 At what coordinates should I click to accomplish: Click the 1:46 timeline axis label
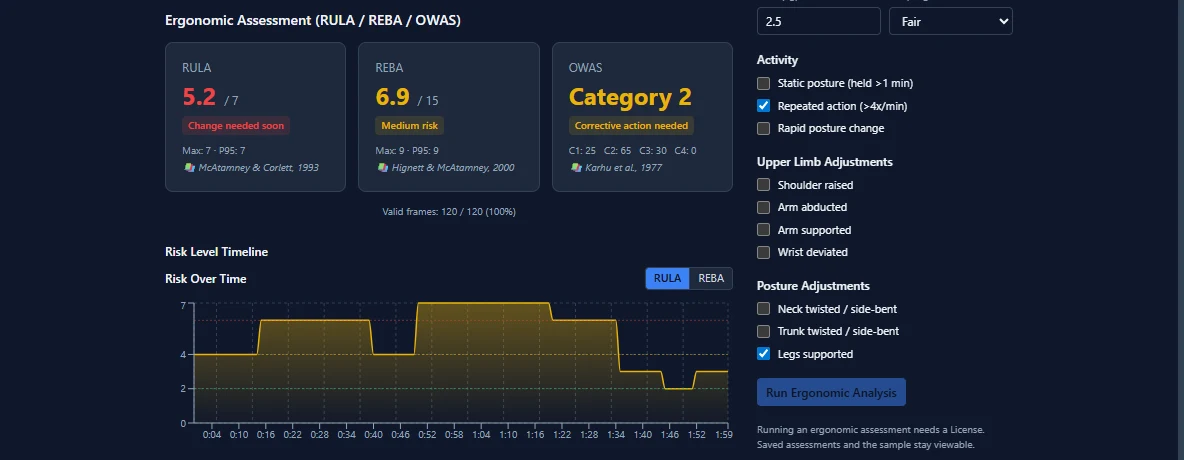670,435
